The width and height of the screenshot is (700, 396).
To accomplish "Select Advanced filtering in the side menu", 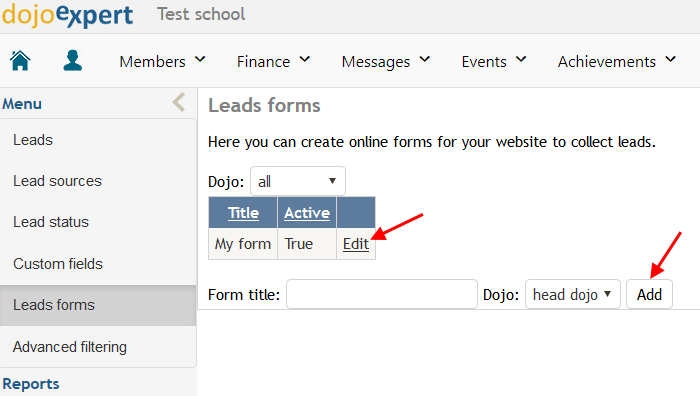I will tap(98, 346).
